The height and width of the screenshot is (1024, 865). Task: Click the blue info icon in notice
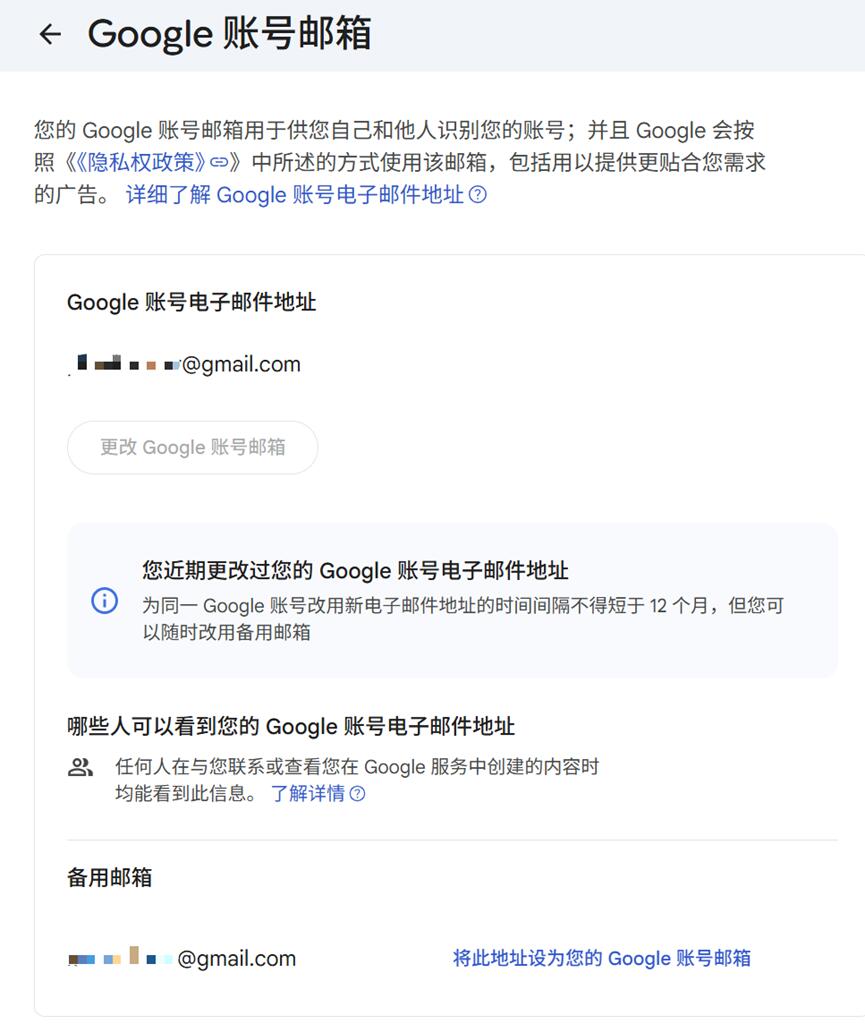coord(104,601)
